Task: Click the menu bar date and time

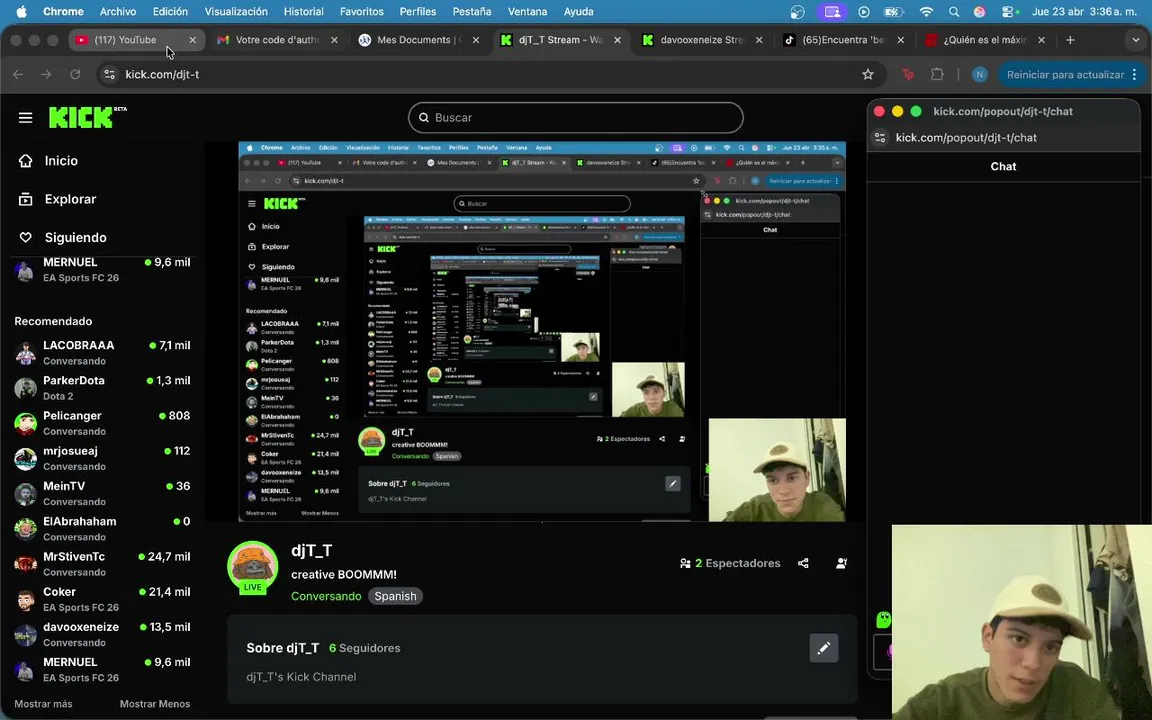Action: click(1084, 12)
